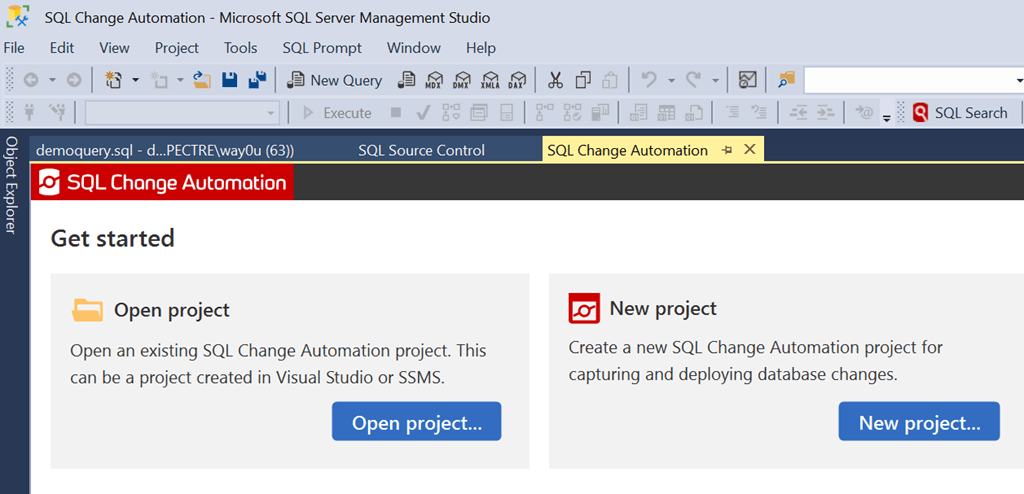Open the Window menu
The width and height of the screenshot is (1024, 494).
coord(413,48)
